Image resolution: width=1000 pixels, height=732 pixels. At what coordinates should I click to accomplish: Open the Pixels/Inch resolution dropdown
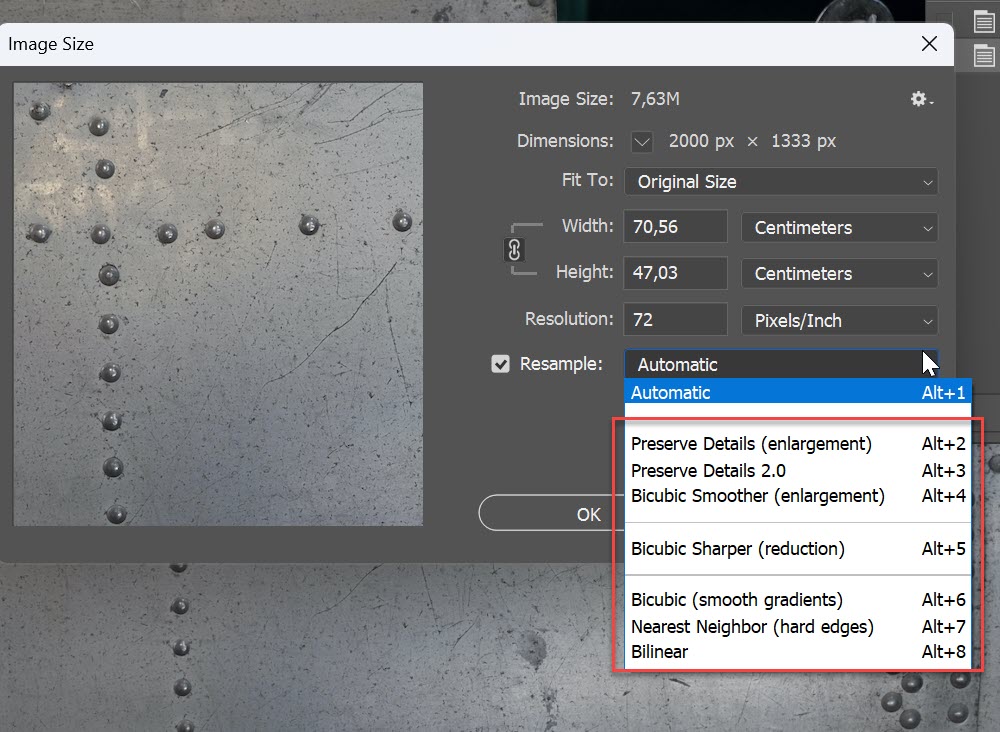838,320
